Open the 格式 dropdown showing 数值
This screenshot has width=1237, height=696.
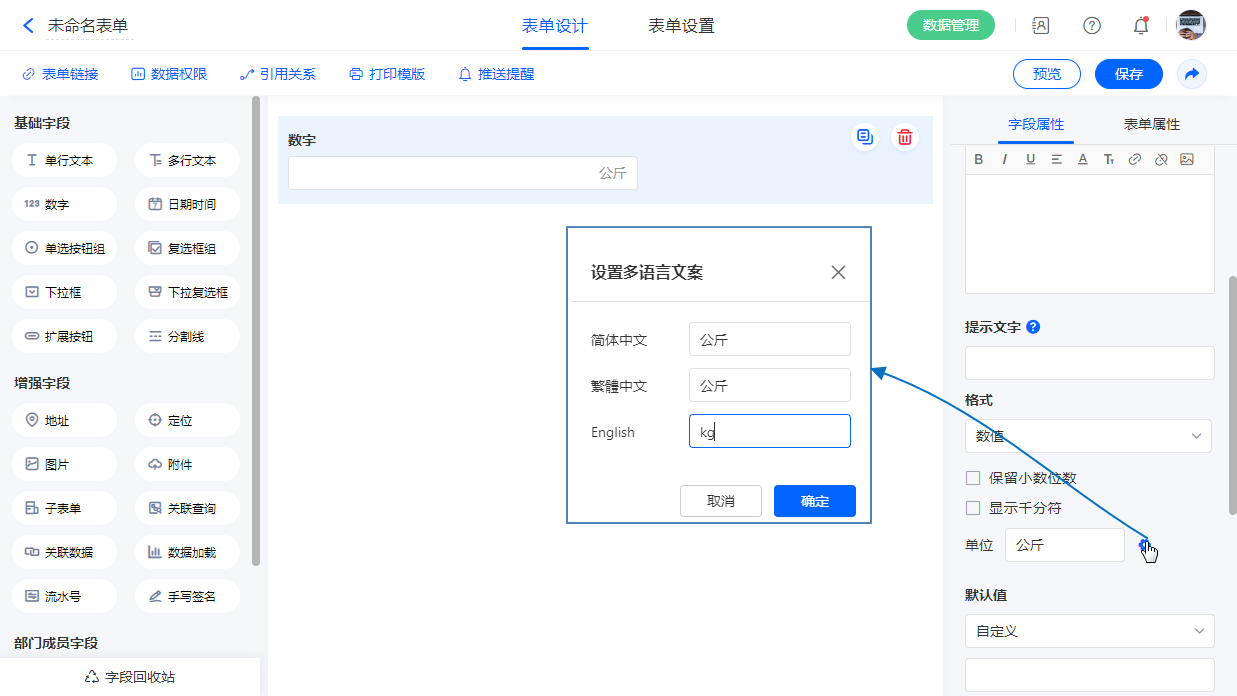1088,436
